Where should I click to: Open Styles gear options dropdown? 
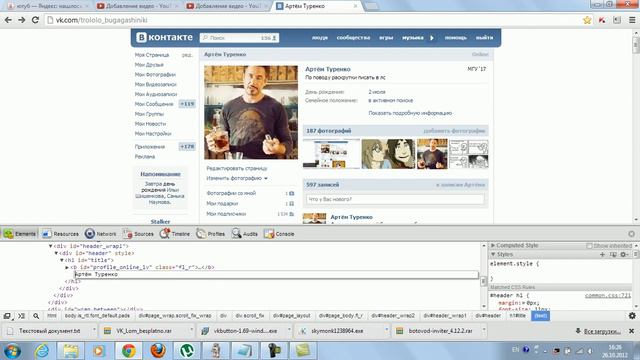[624, 254]
